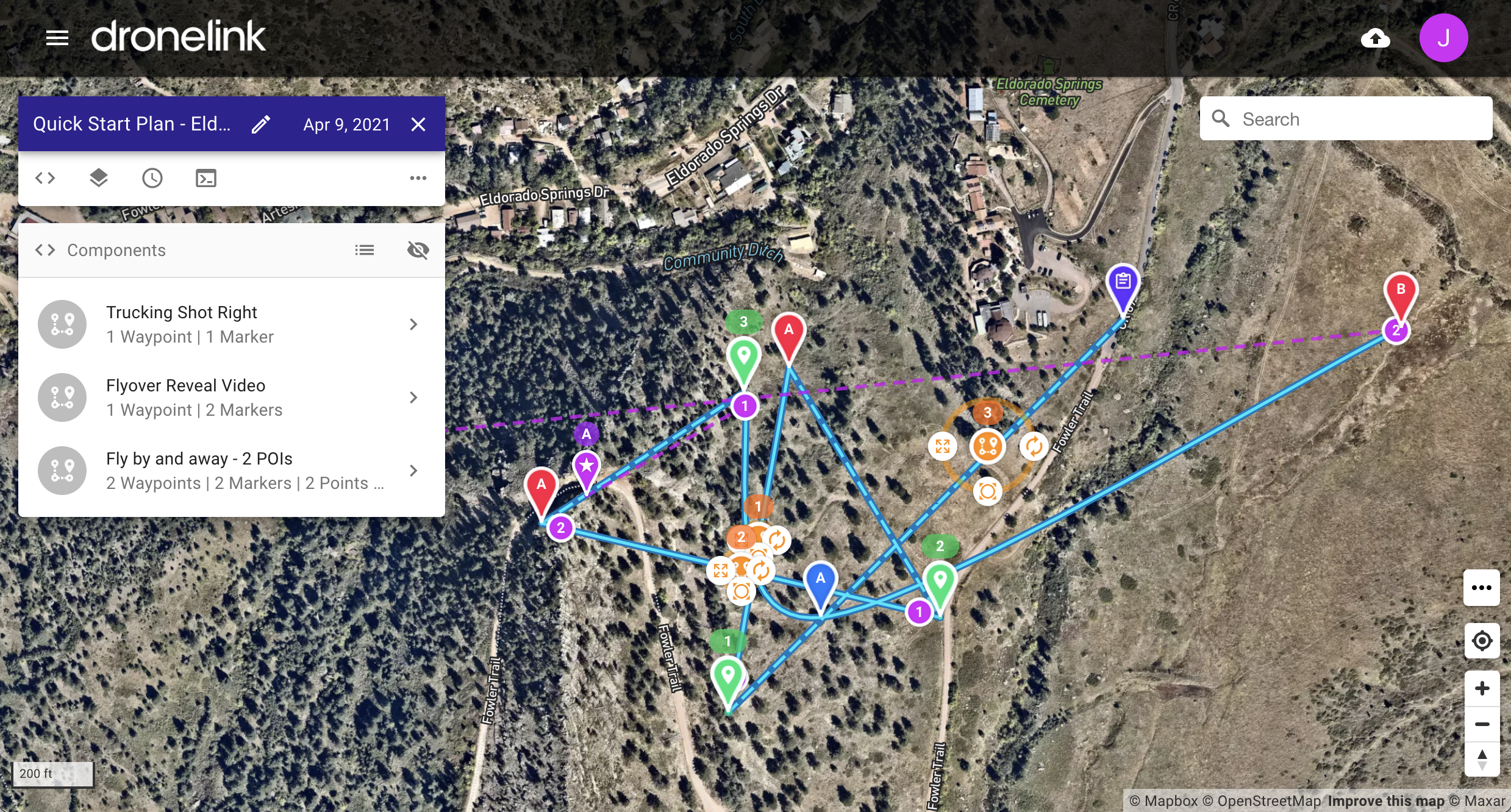
Task: Reset map compass to north
Action: click(x=1482, y=760)
